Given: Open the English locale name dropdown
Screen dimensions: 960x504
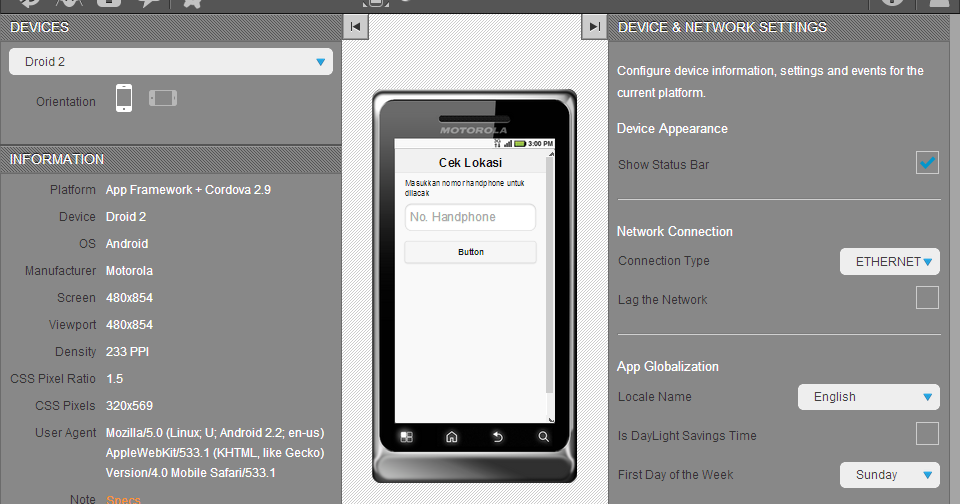Looking at the screenshot, I should click(x=869, y=397).
